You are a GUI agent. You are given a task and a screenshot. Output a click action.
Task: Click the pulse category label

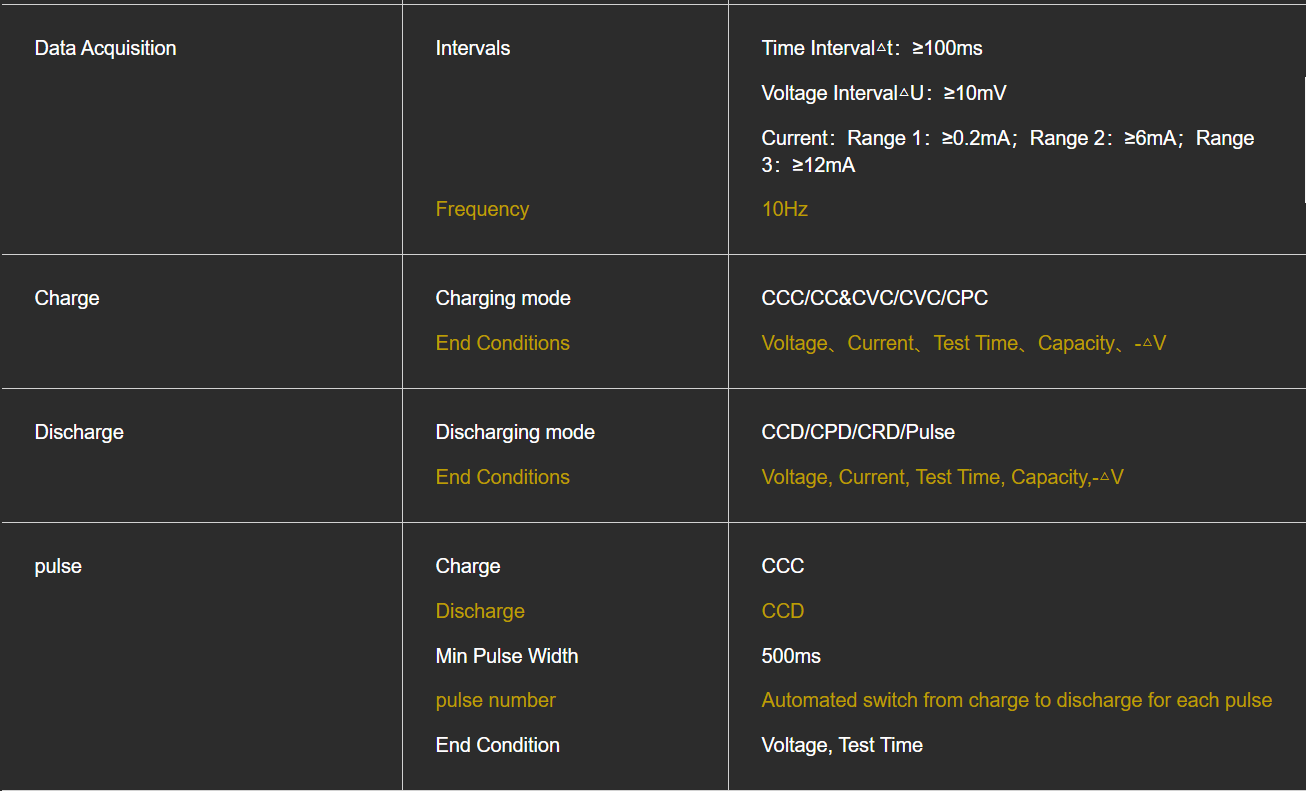click(58, 566)
